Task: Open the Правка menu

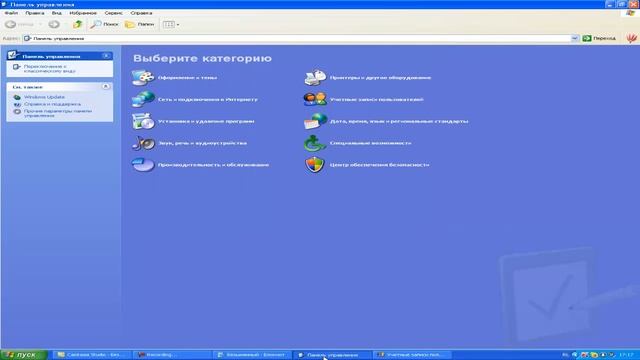Action: tap(35, 13)
